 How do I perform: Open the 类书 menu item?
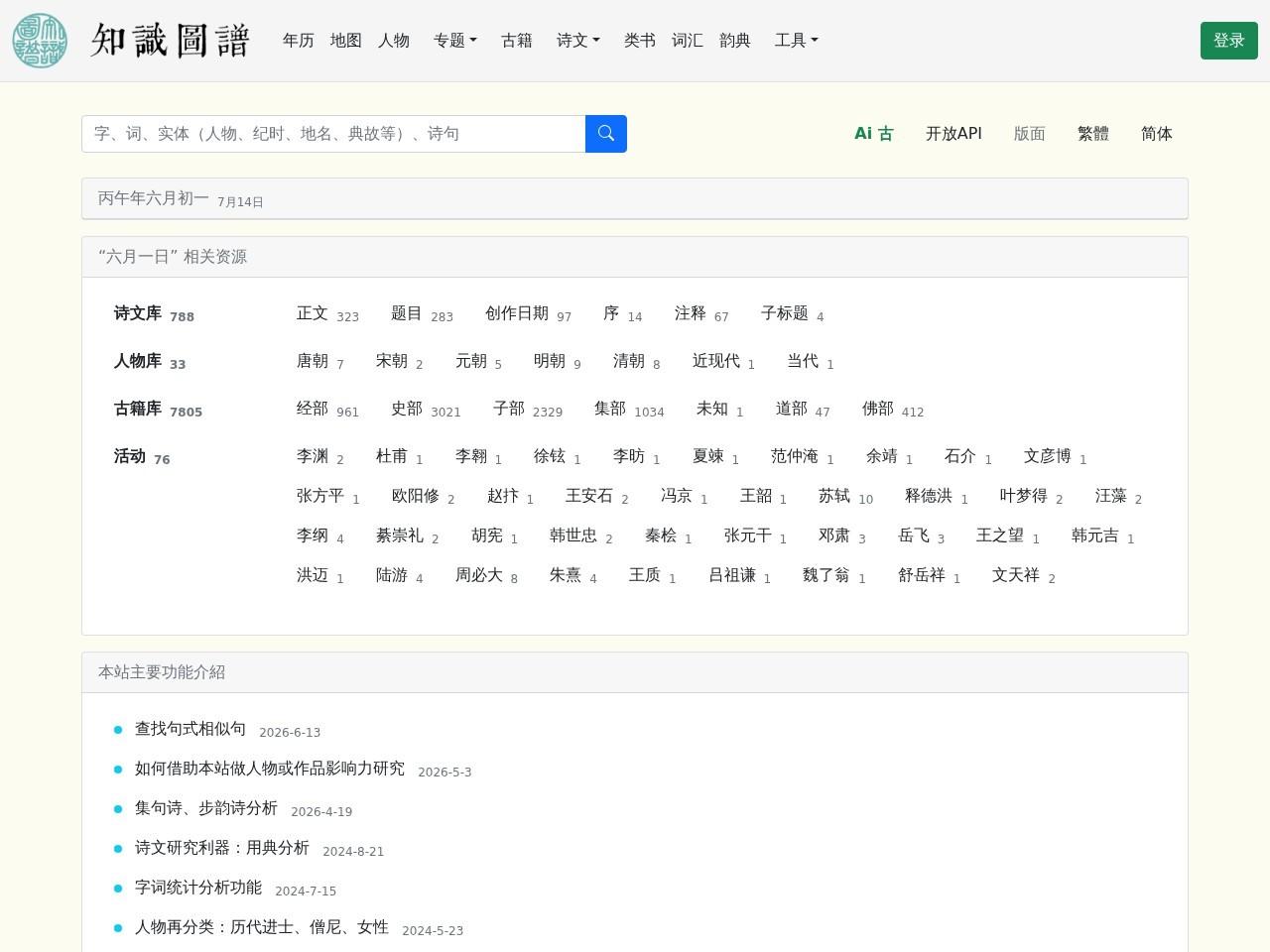tap(640, 41)
